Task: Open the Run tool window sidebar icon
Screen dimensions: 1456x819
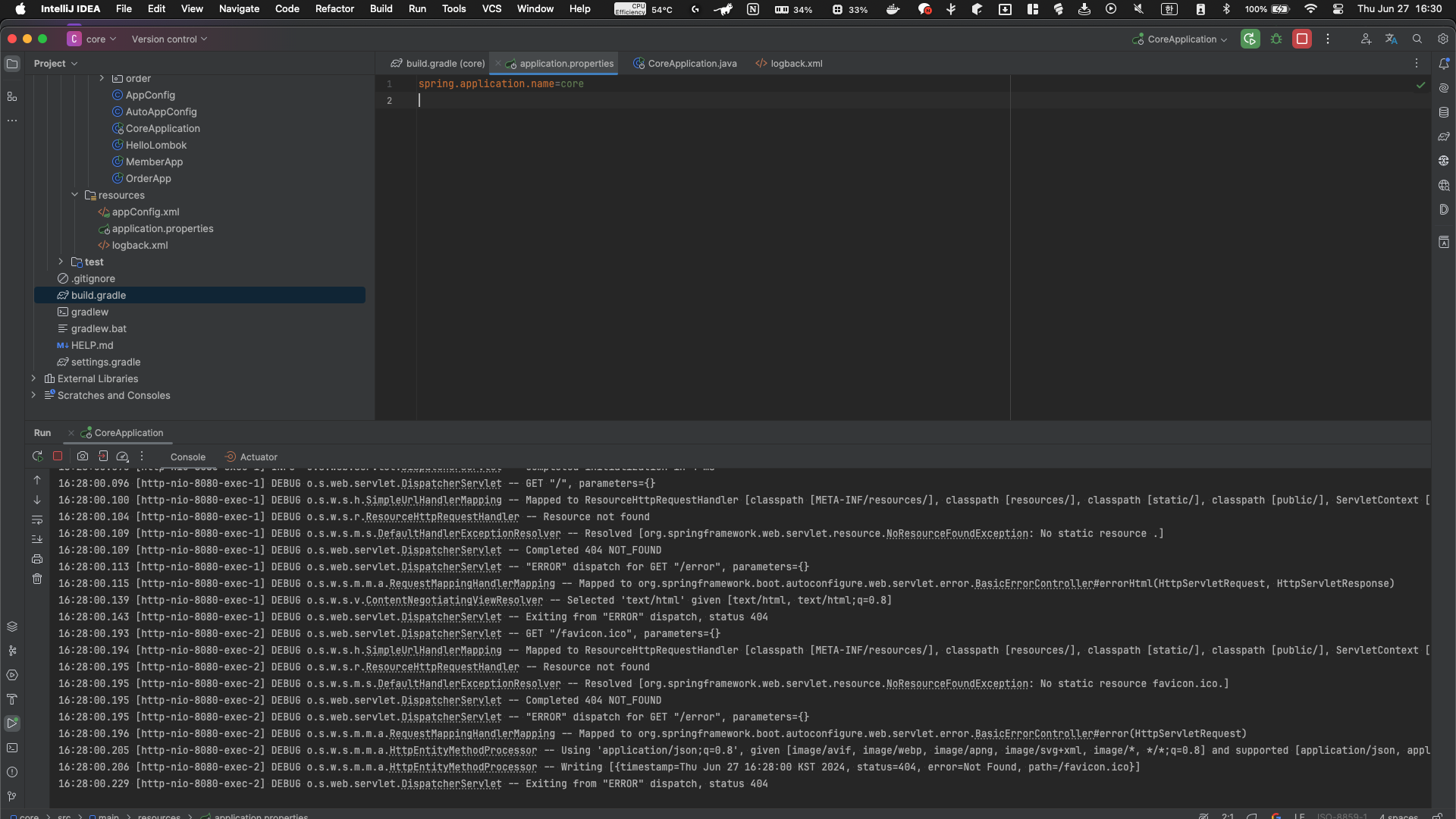Action: [x=12, y=723]
